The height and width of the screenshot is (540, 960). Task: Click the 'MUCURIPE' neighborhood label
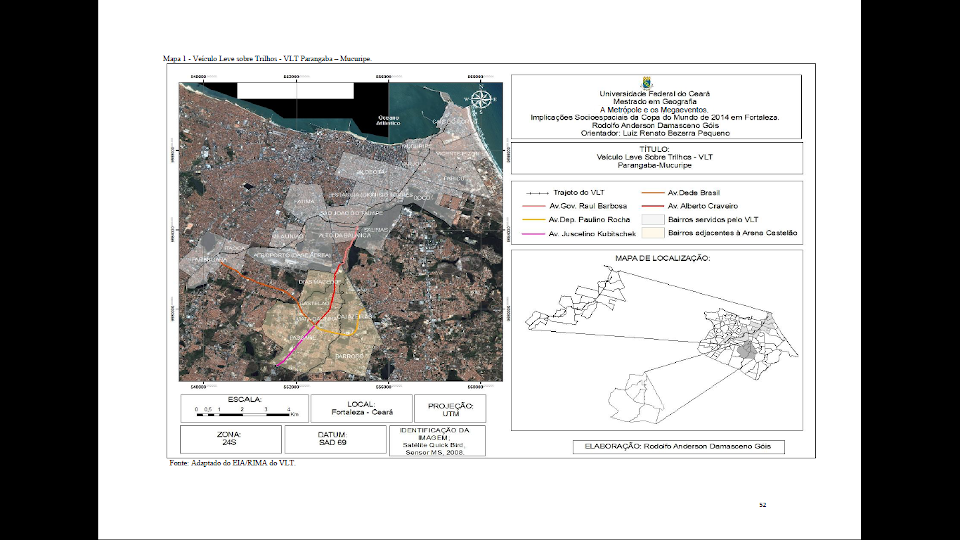pyautogui.click(x=416, y=147)
